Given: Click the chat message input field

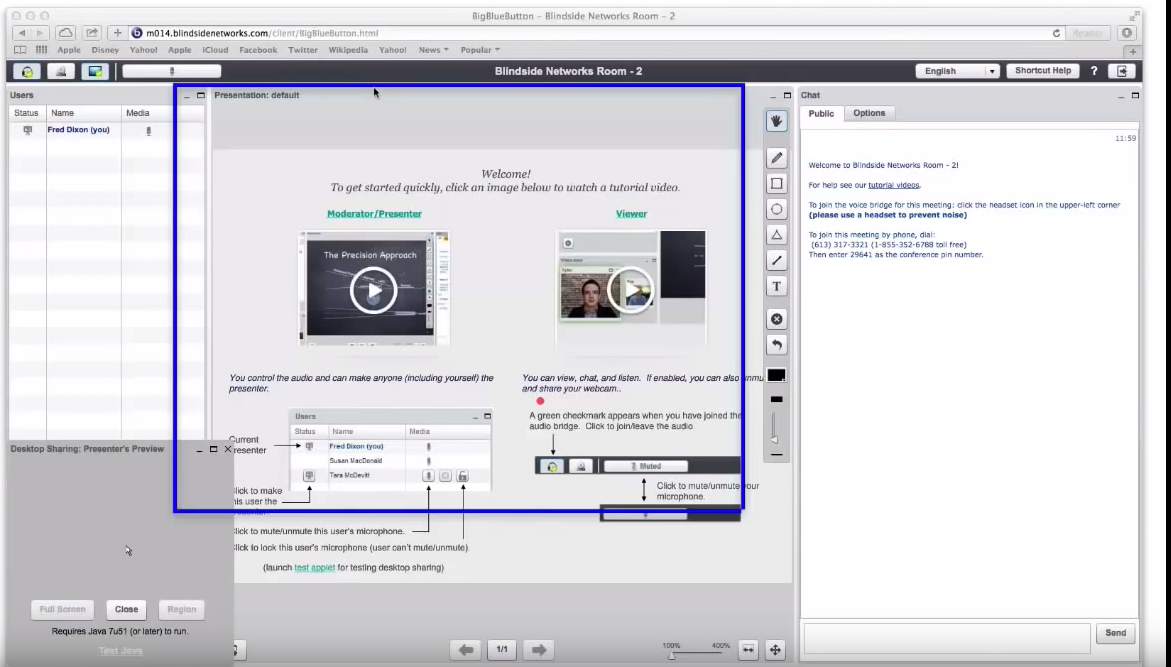Looking at the screenshot, I should click(x=947, y=638).
